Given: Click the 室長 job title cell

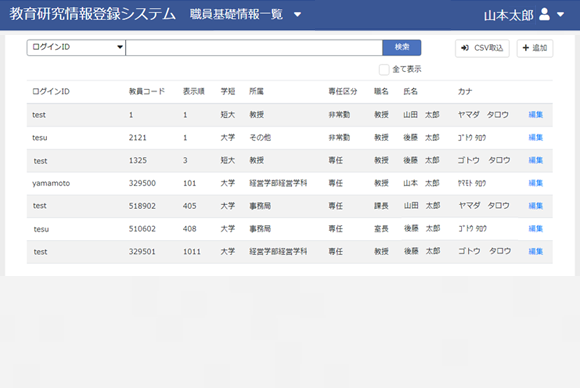Looking at the screenshot, I should (x=381, y=229).
